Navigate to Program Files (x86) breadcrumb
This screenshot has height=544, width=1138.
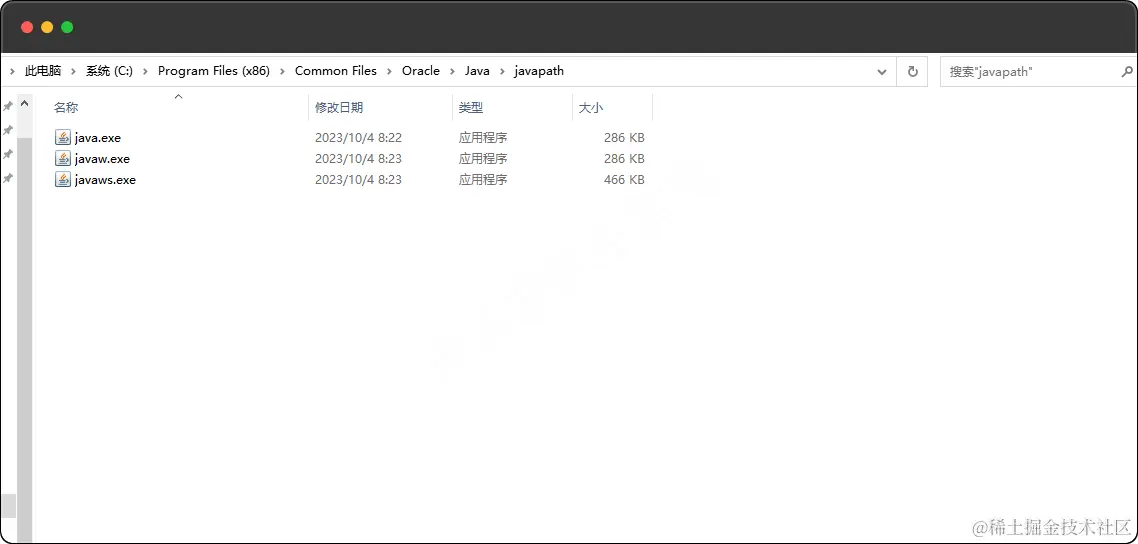click(x=213, y=71)
